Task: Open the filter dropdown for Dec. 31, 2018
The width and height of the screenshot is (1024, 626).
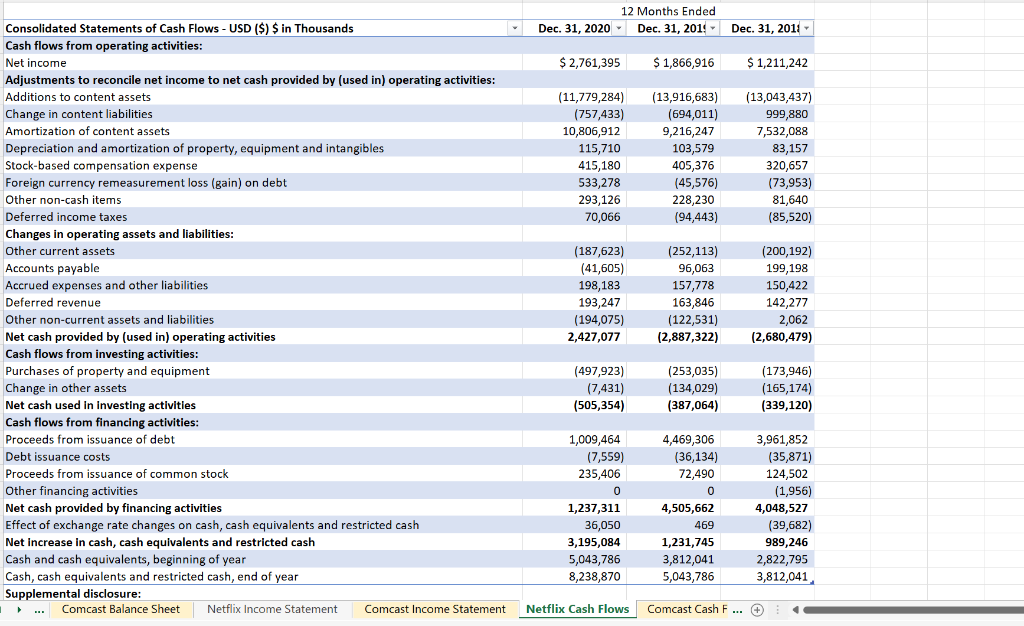Action: pos(807,28)
